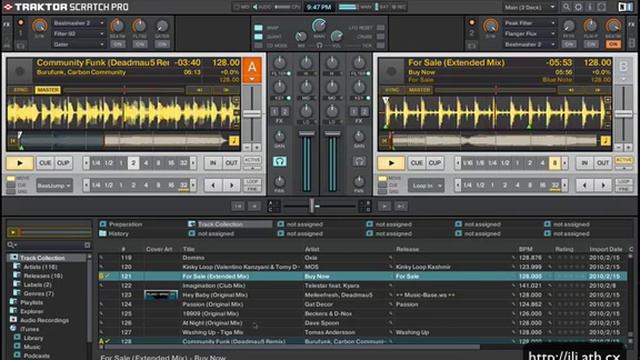
Task: Click Deck A CUE button
Action: point(45,163)
